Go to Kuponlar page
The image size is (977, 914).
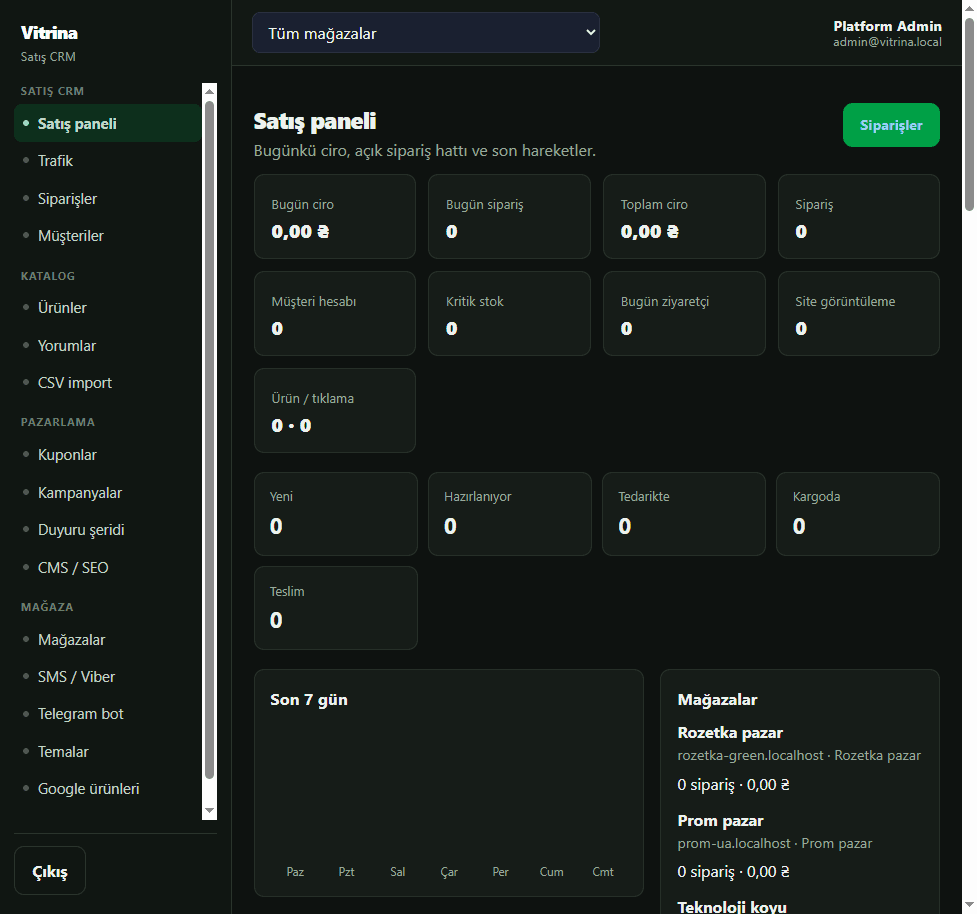(x=107, y=455)
